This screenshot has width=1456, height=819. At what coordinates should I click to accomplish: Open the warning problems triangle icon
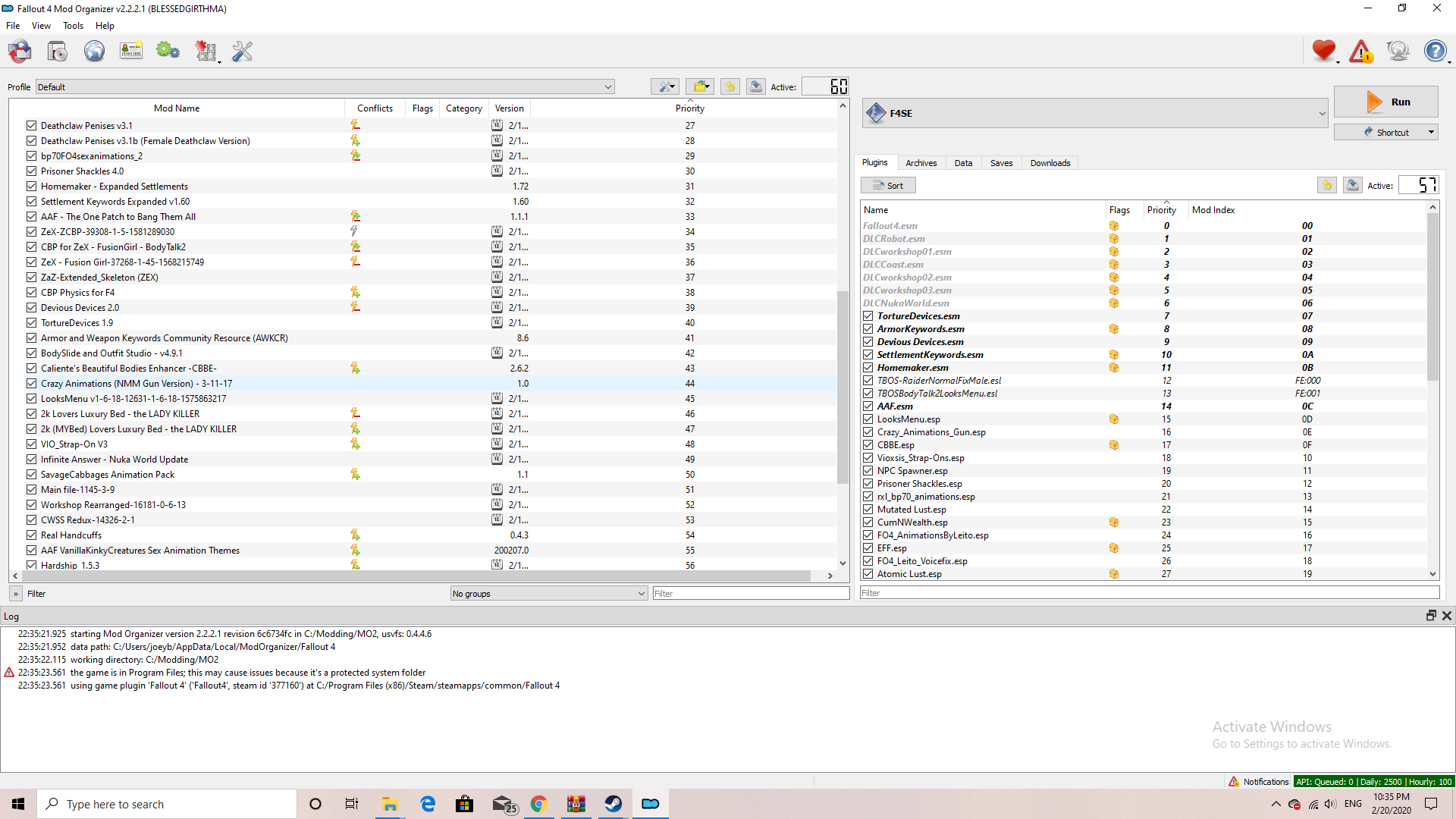coord(1361,52)
